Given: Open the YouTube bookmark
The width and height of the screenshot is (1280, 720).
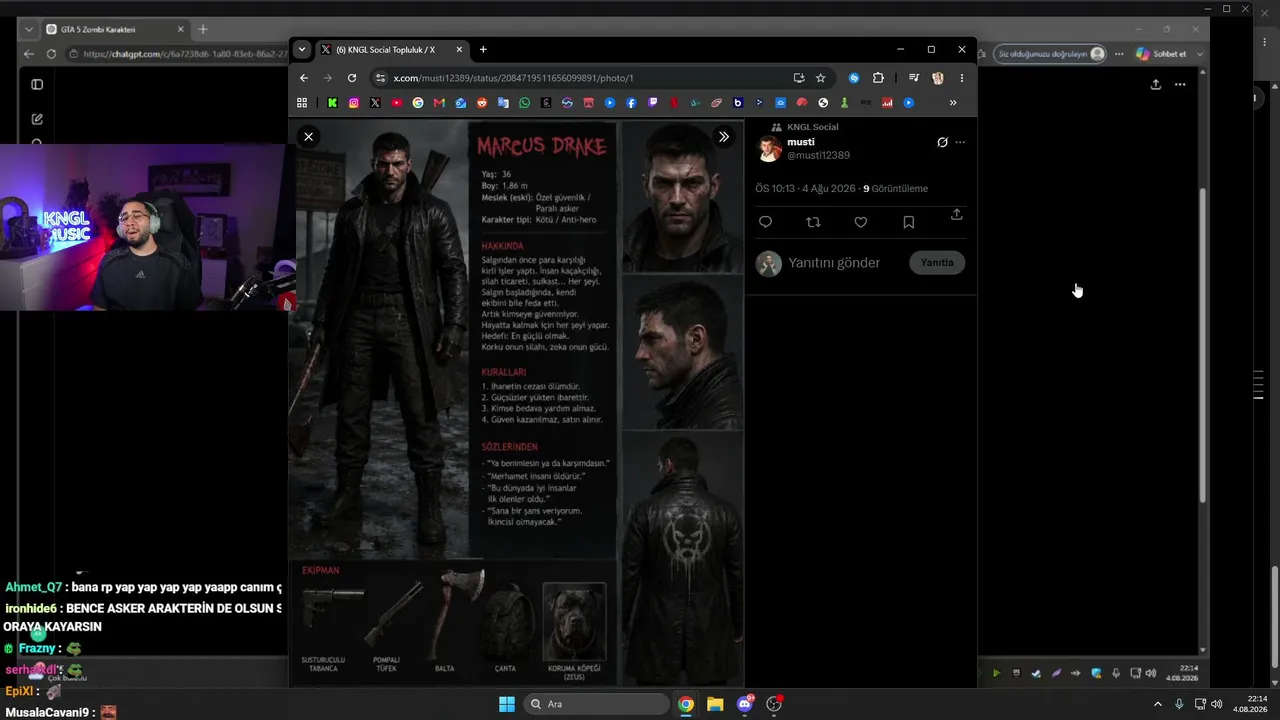Looking at the screenshot, I should (x=397, y=103).
